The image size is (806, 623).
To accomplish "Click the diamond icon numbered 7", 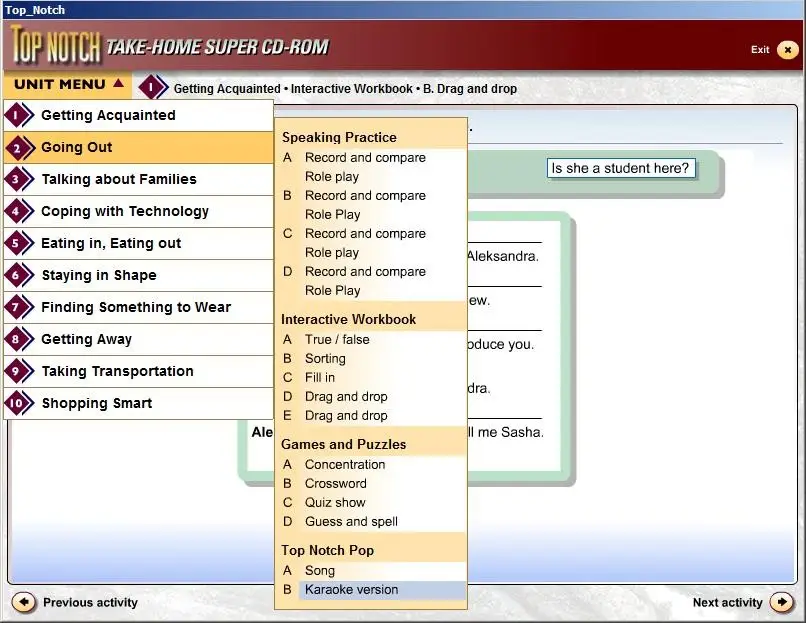I will click(19, 307).
